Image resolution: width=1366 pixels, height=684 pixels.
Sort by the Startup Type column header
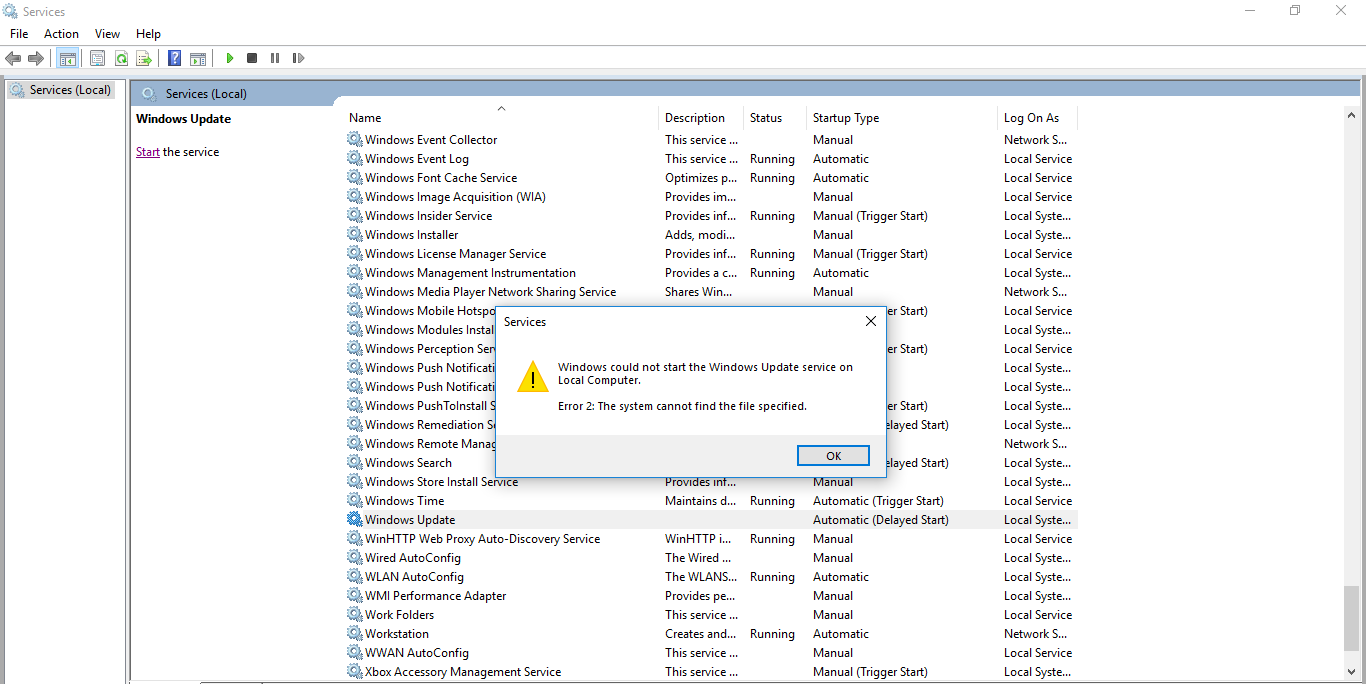(901, 118)
